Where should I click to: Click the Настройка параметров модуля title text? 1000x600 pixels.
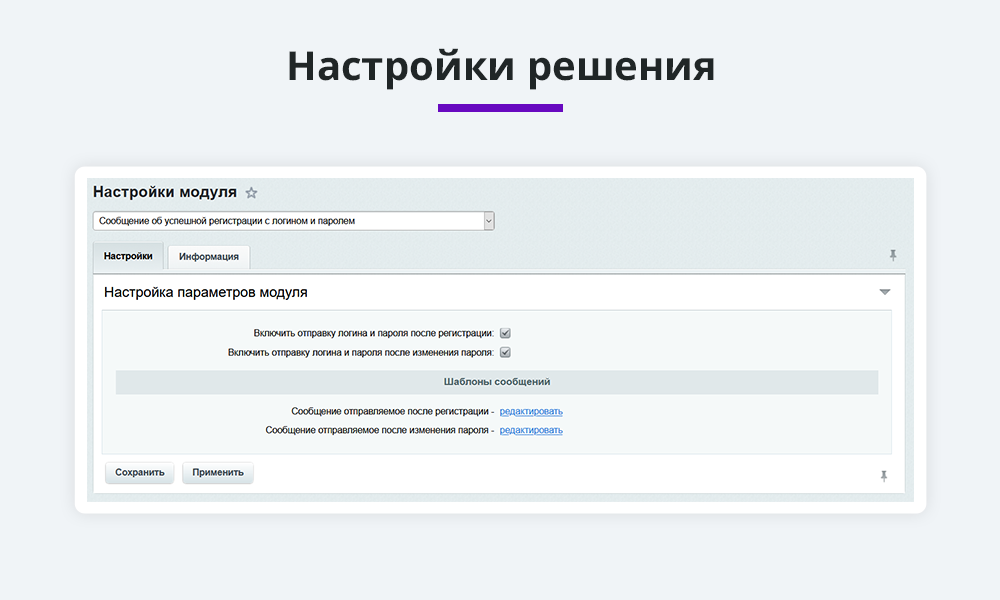point(205,293)
